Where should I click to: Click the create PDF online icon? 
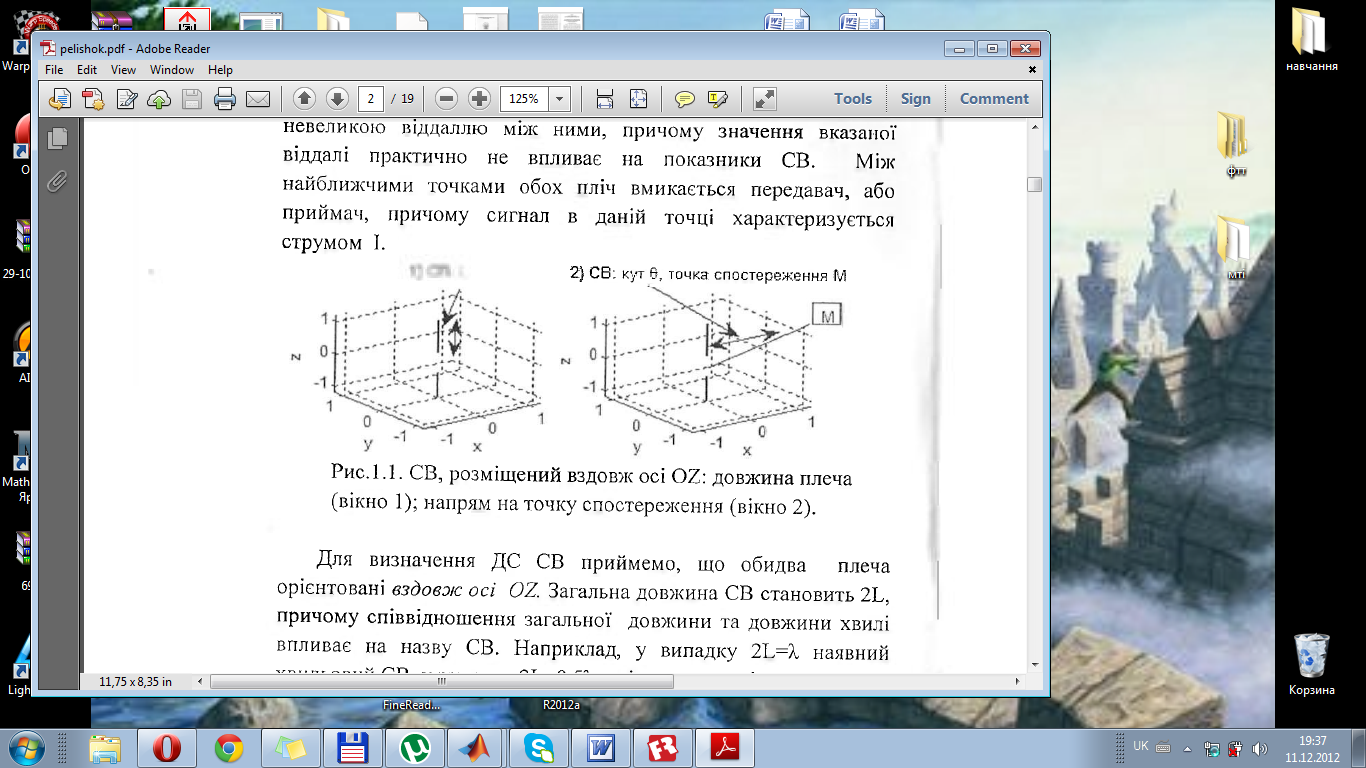pyautogui.click(x=93, y=99)
